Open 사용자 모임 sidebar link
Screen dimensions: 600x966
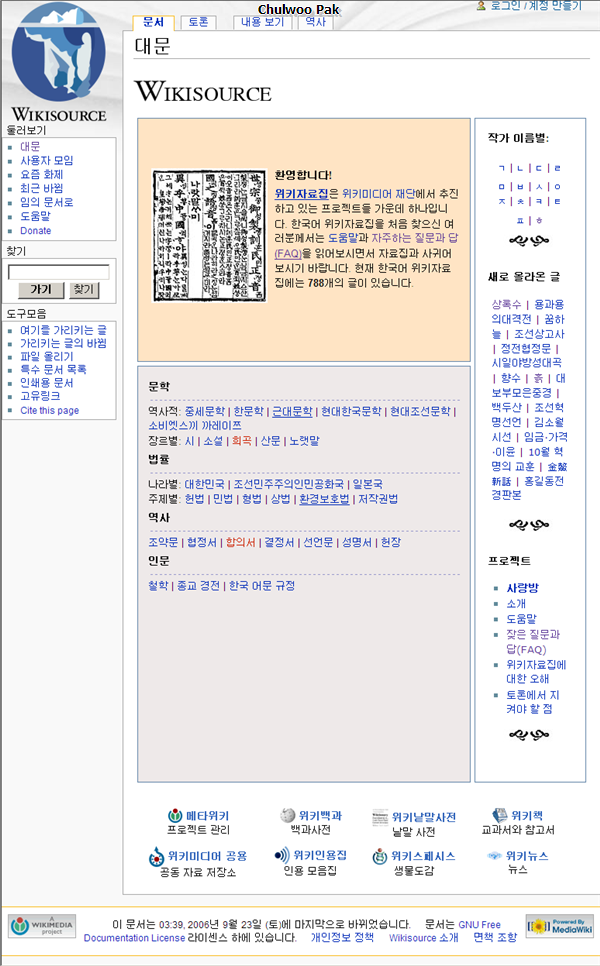point(47,160)
